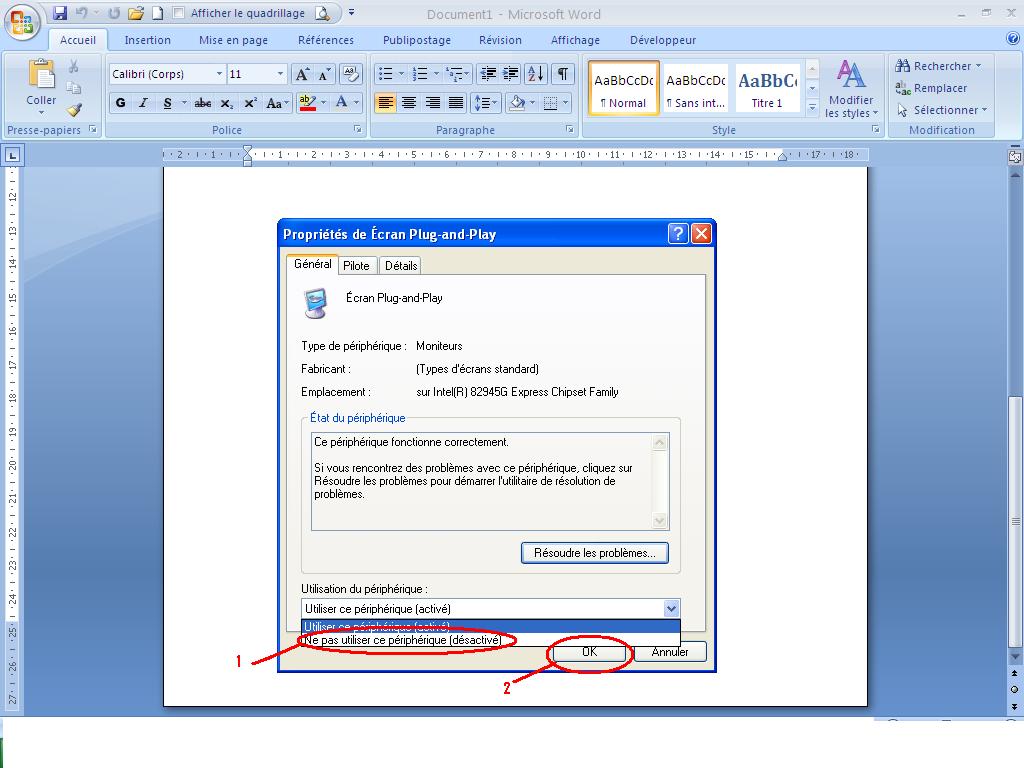Toggle bold formatting with the G button
1024x768 pixels.
click(120, 103)
